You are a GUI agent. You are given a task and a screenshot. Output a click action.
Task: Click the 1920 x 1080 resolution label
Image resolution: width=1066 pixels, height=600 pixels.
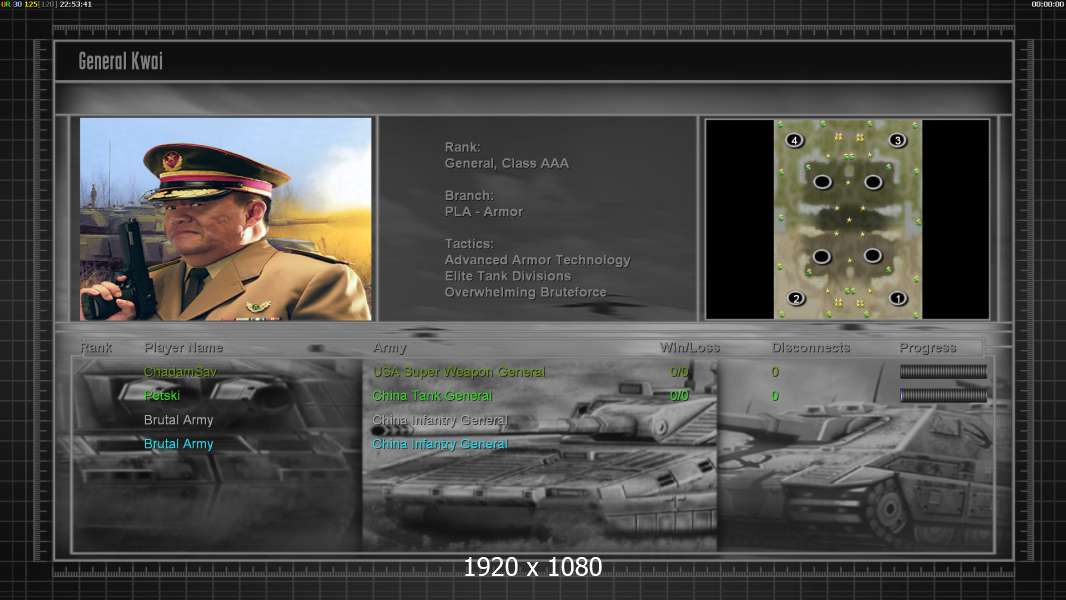[532, 567]
